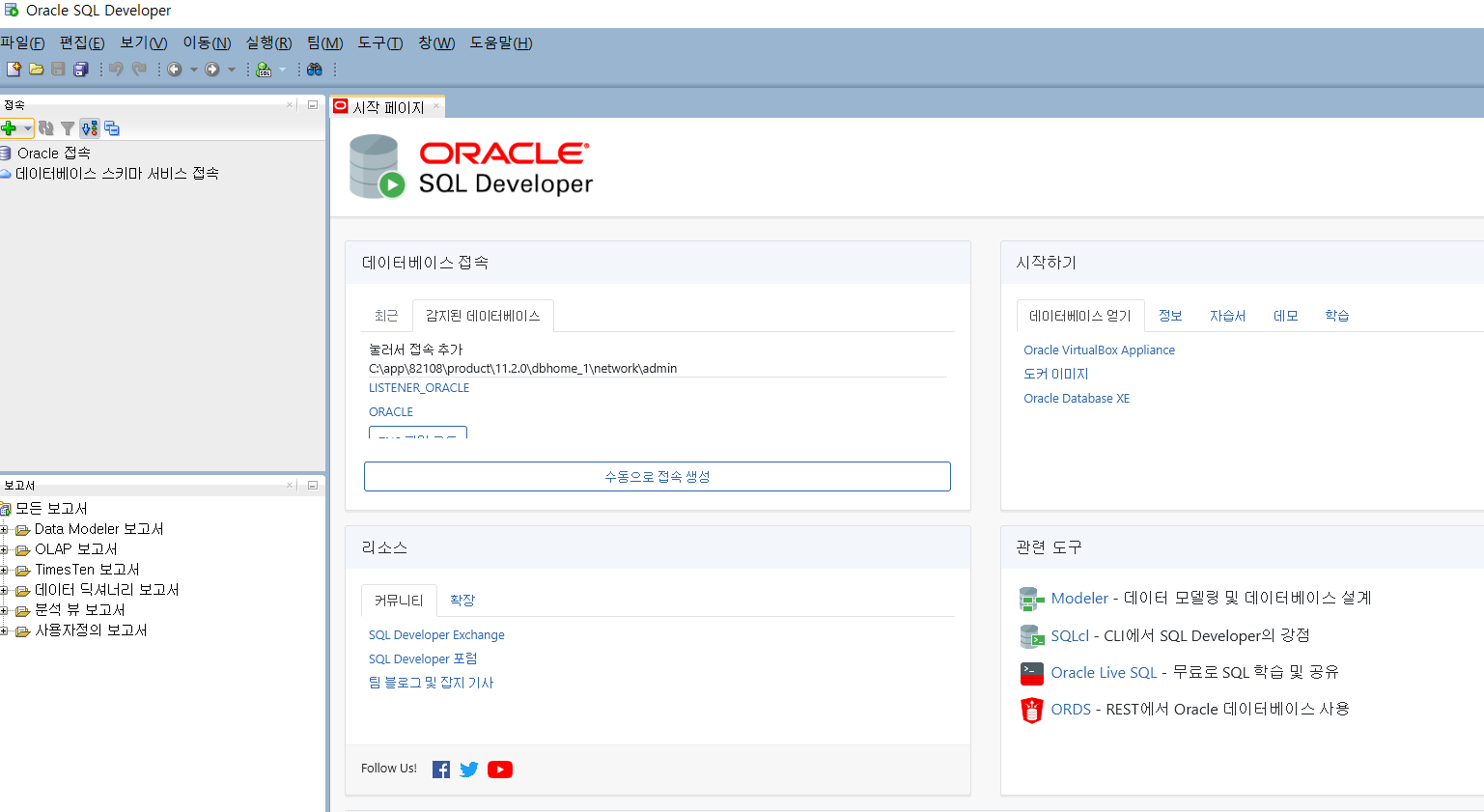Open the 정보 tab in 시작하기

[1170, 316]
